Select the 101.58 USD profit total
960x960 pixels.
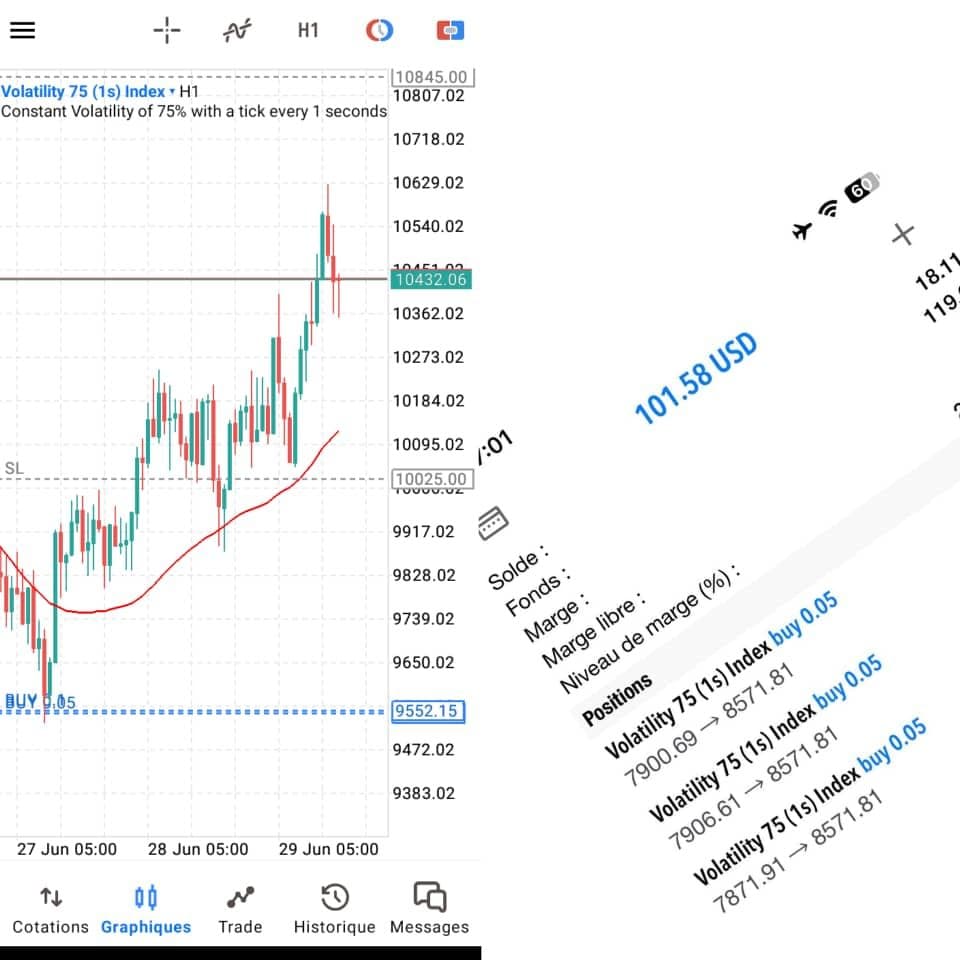(x=696, y=378)
